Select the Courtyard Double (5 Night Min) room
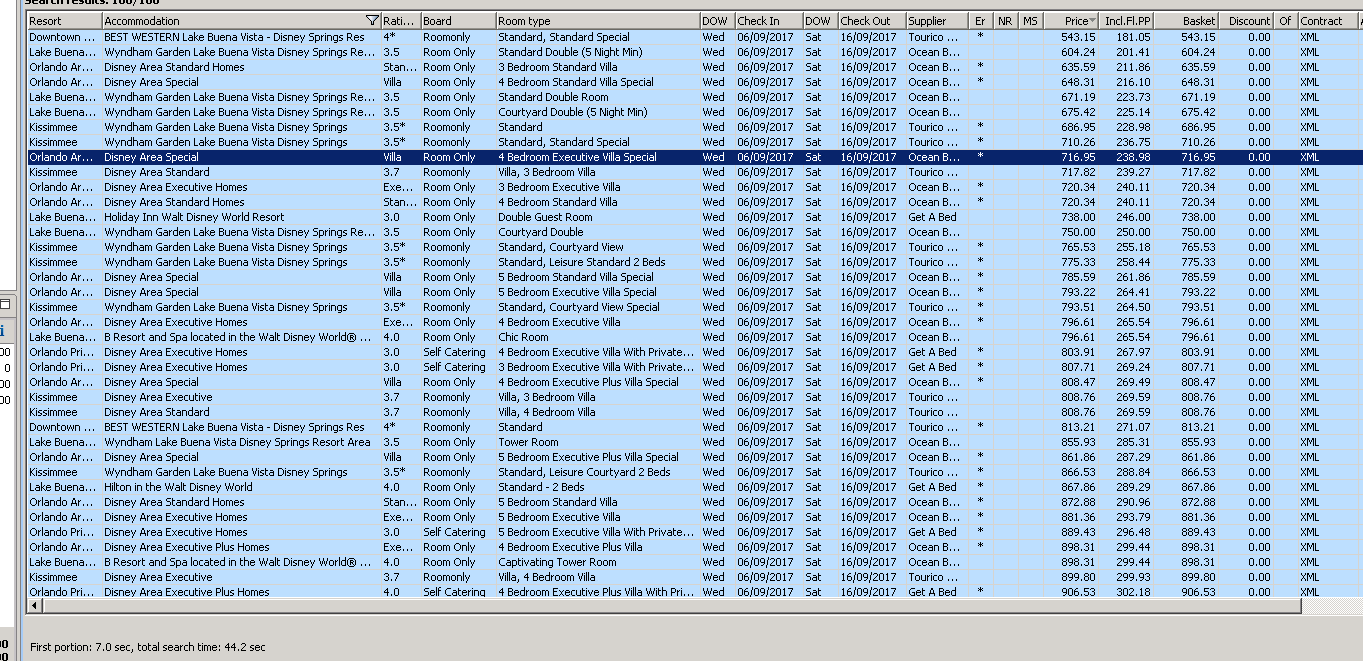 tap(573, 112)
